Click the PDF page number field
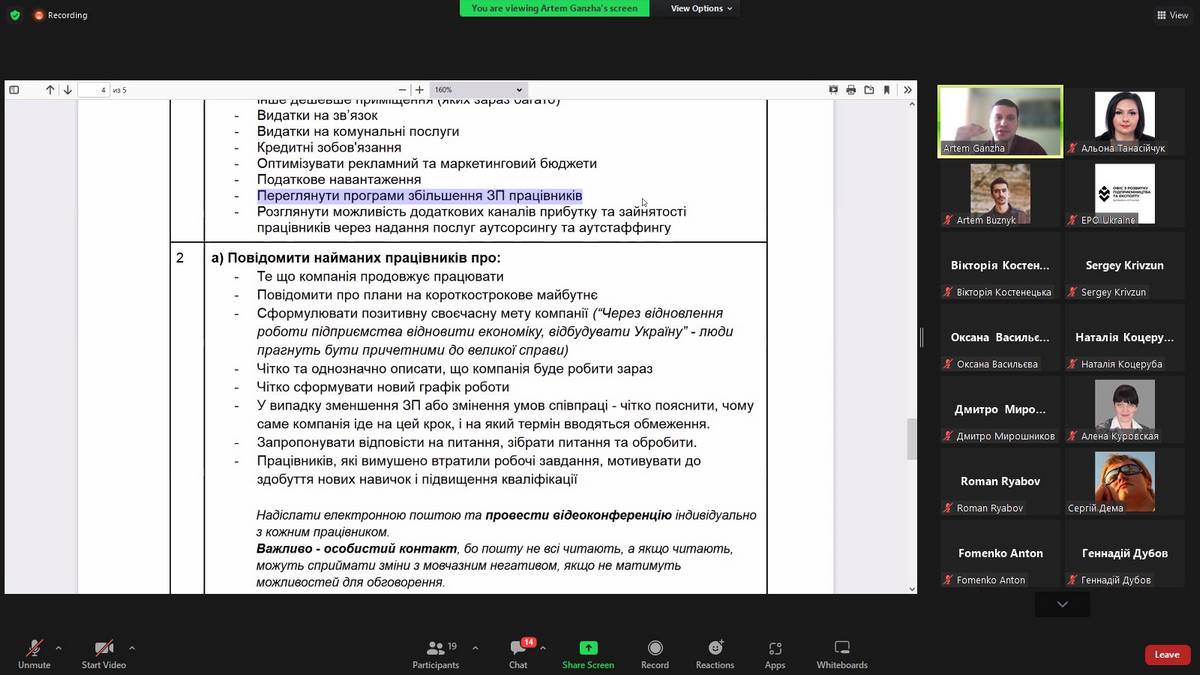This screenshot has height=675, width=1200. pos(93,90)
